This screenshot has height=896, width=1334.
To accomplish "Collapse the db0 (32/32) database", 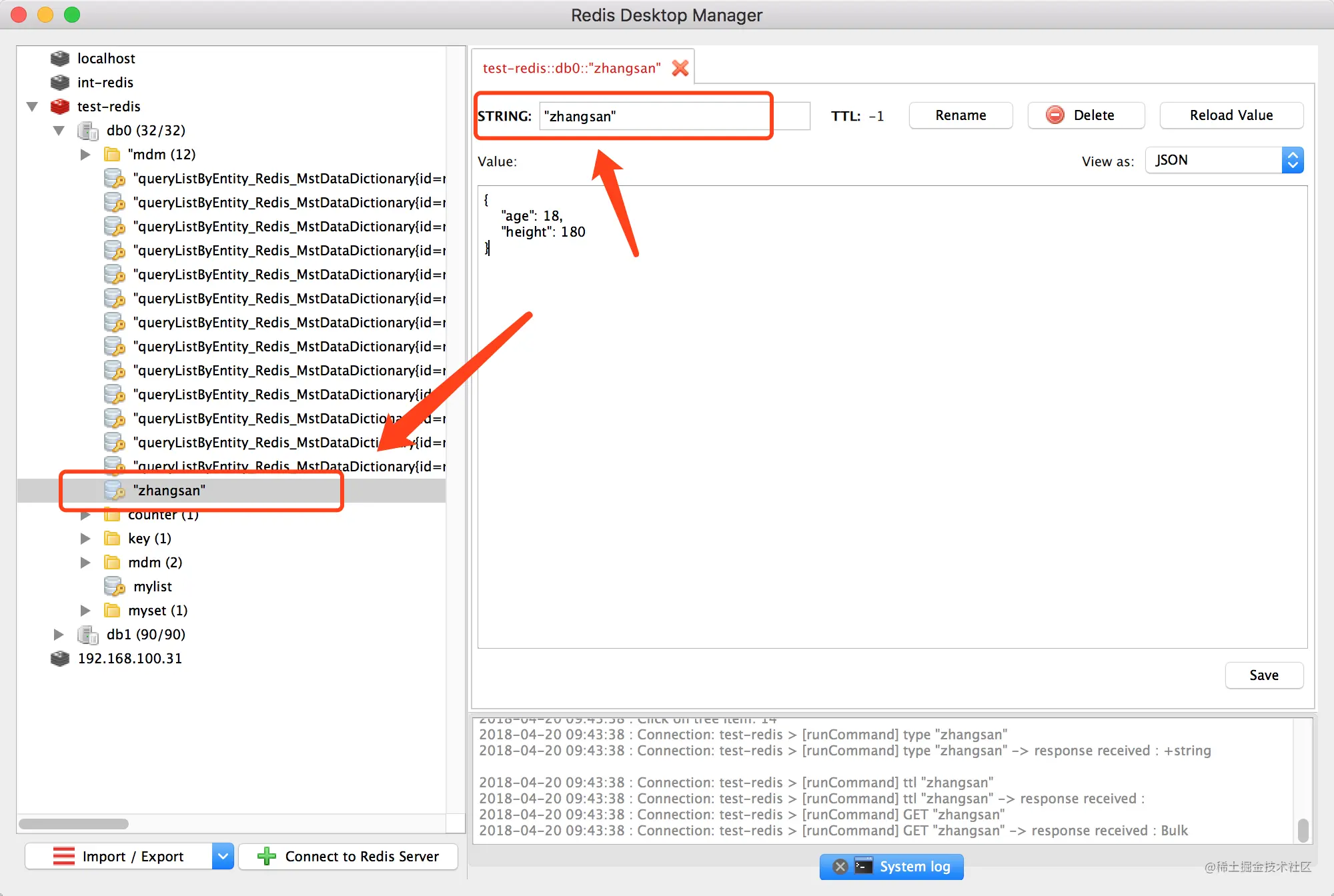I will point(59,131).
